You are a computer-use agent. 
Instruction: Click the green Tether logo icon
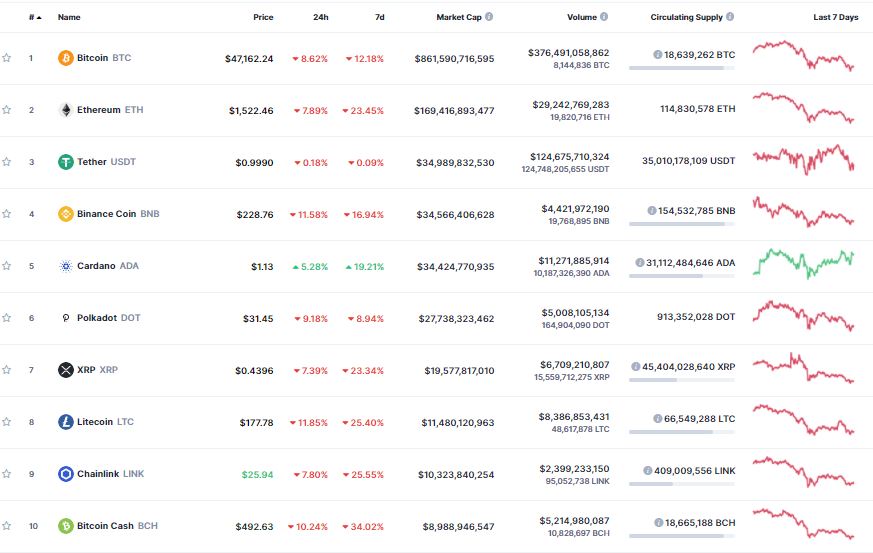click(66, 162)
